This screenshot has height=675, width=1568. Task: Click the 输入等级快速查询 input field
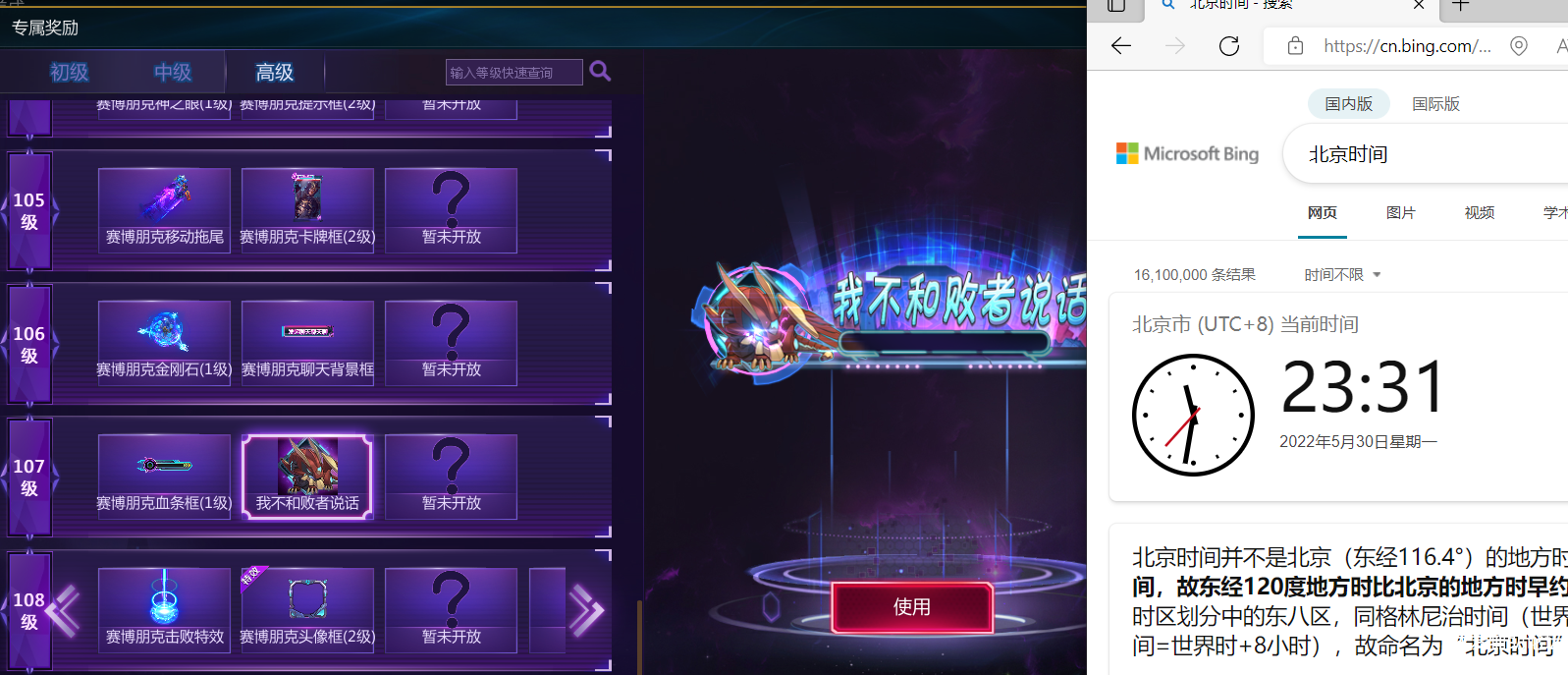pyautogui.click(x=514, y=72)
